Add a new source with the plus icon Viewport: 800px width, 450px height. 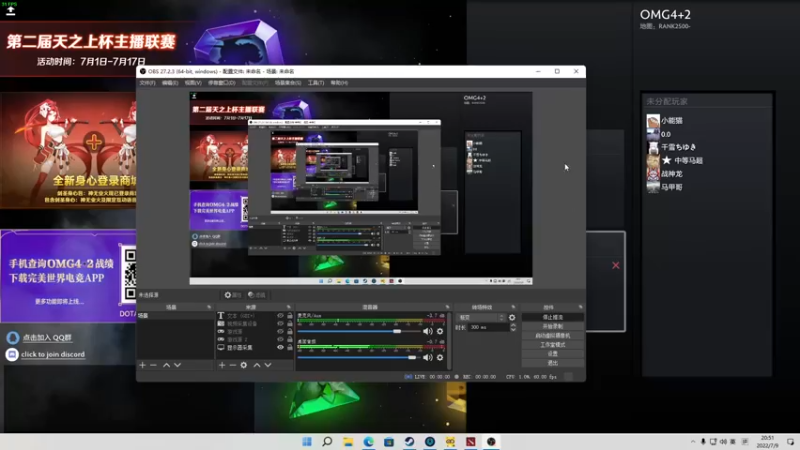[x=222, y=365]
